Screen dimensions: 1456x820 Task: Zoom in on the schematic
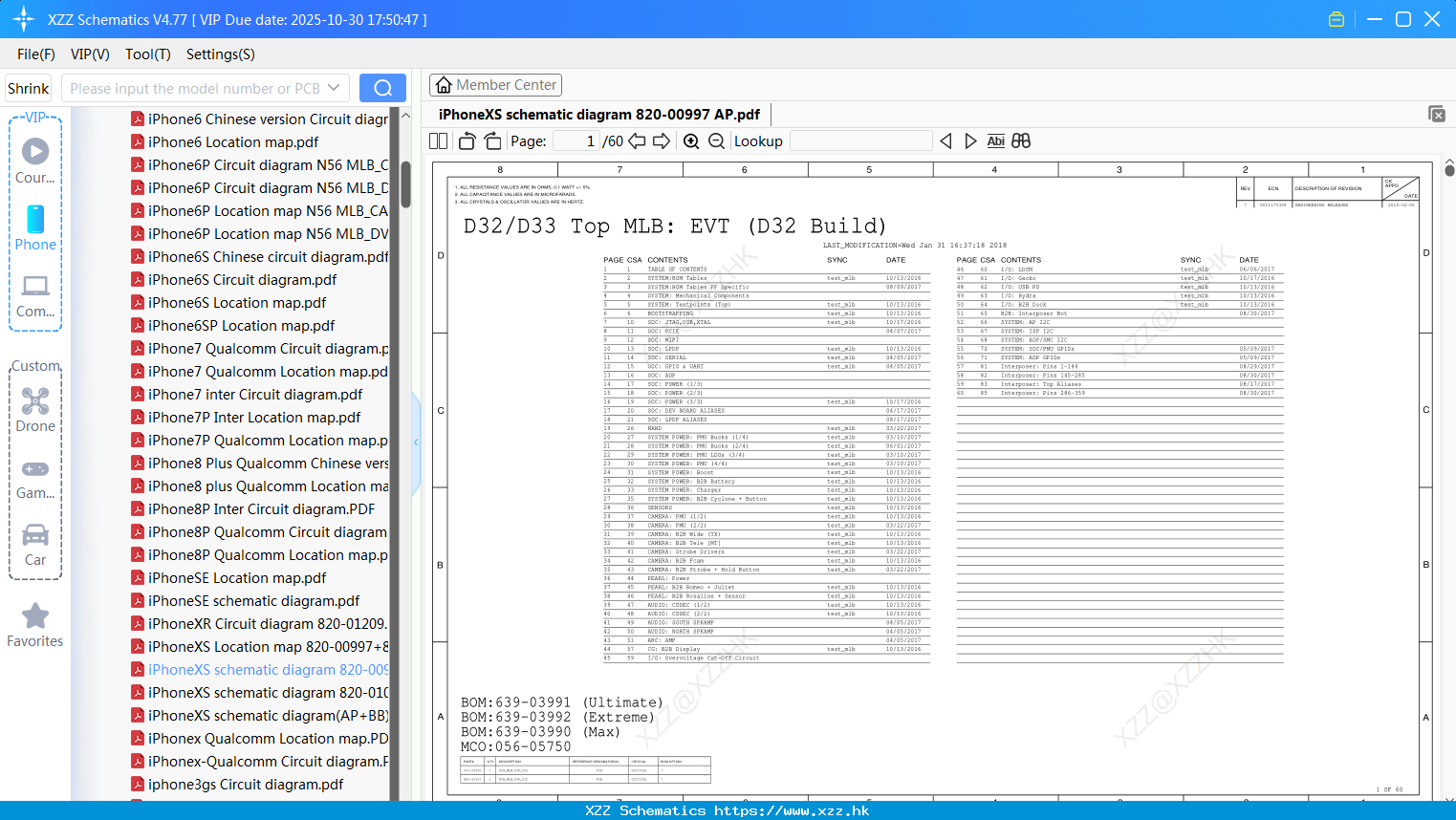point(691,141)
